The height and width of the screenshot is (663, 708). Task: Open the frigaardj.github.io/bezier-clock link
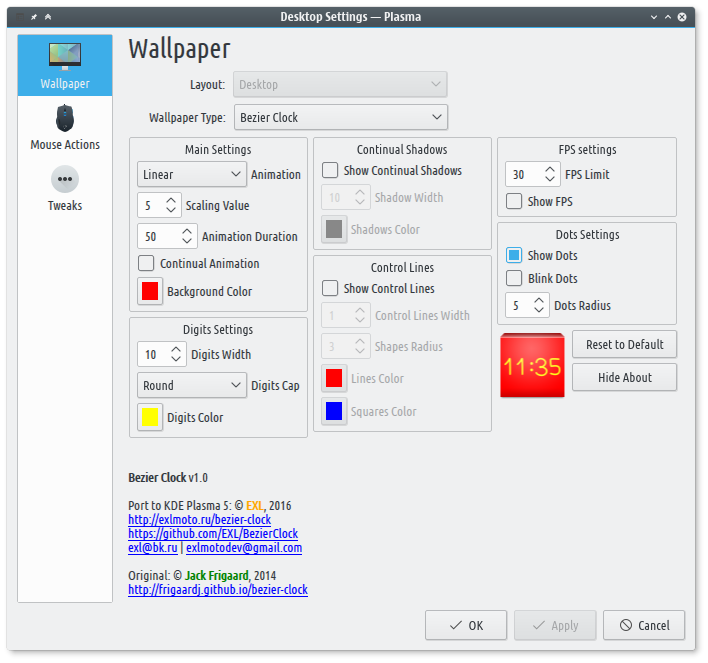coord(218,589)
